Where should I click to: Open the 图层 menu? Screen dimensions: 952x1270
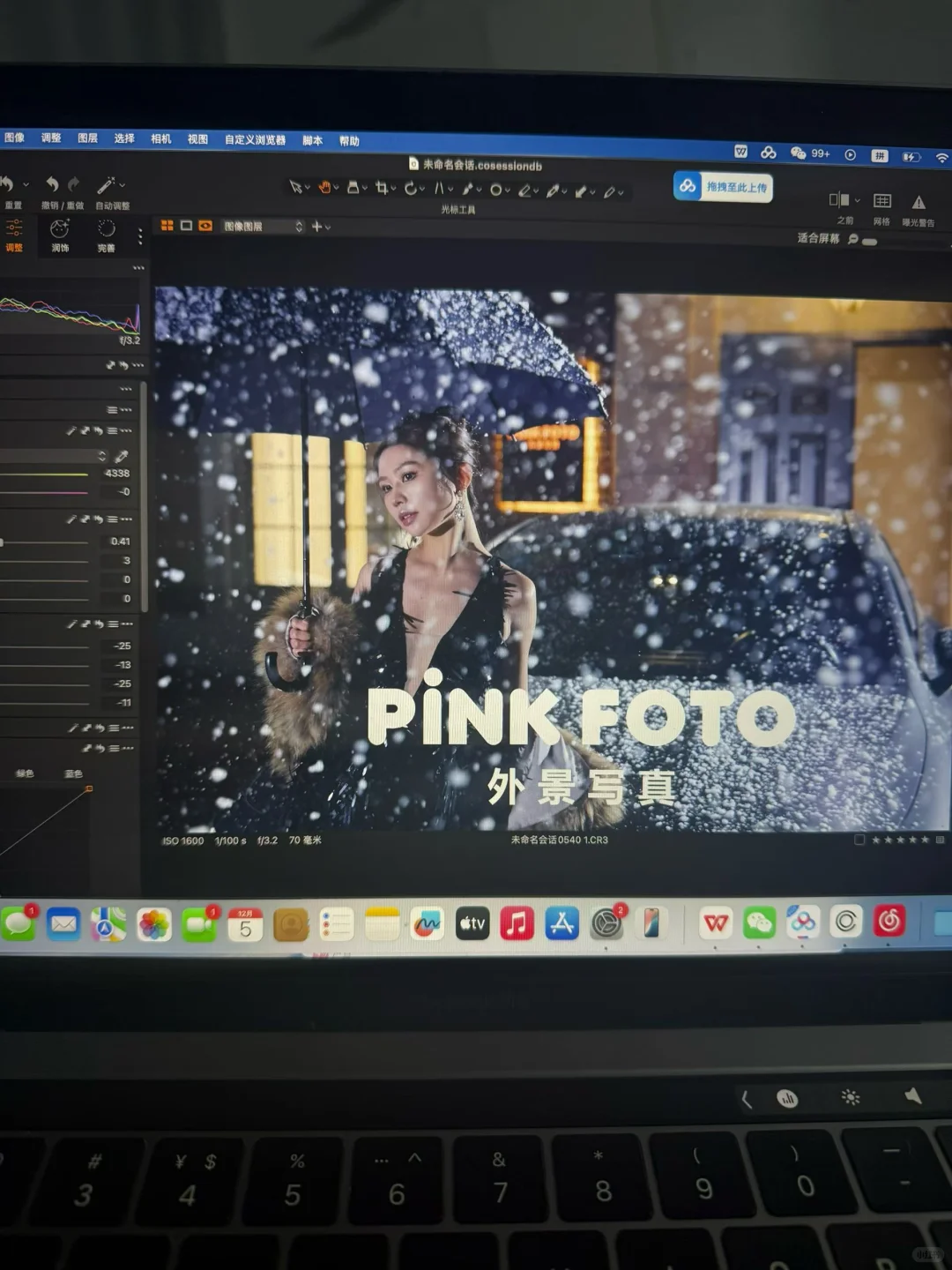pyautogui.click(x=87, y=138)
